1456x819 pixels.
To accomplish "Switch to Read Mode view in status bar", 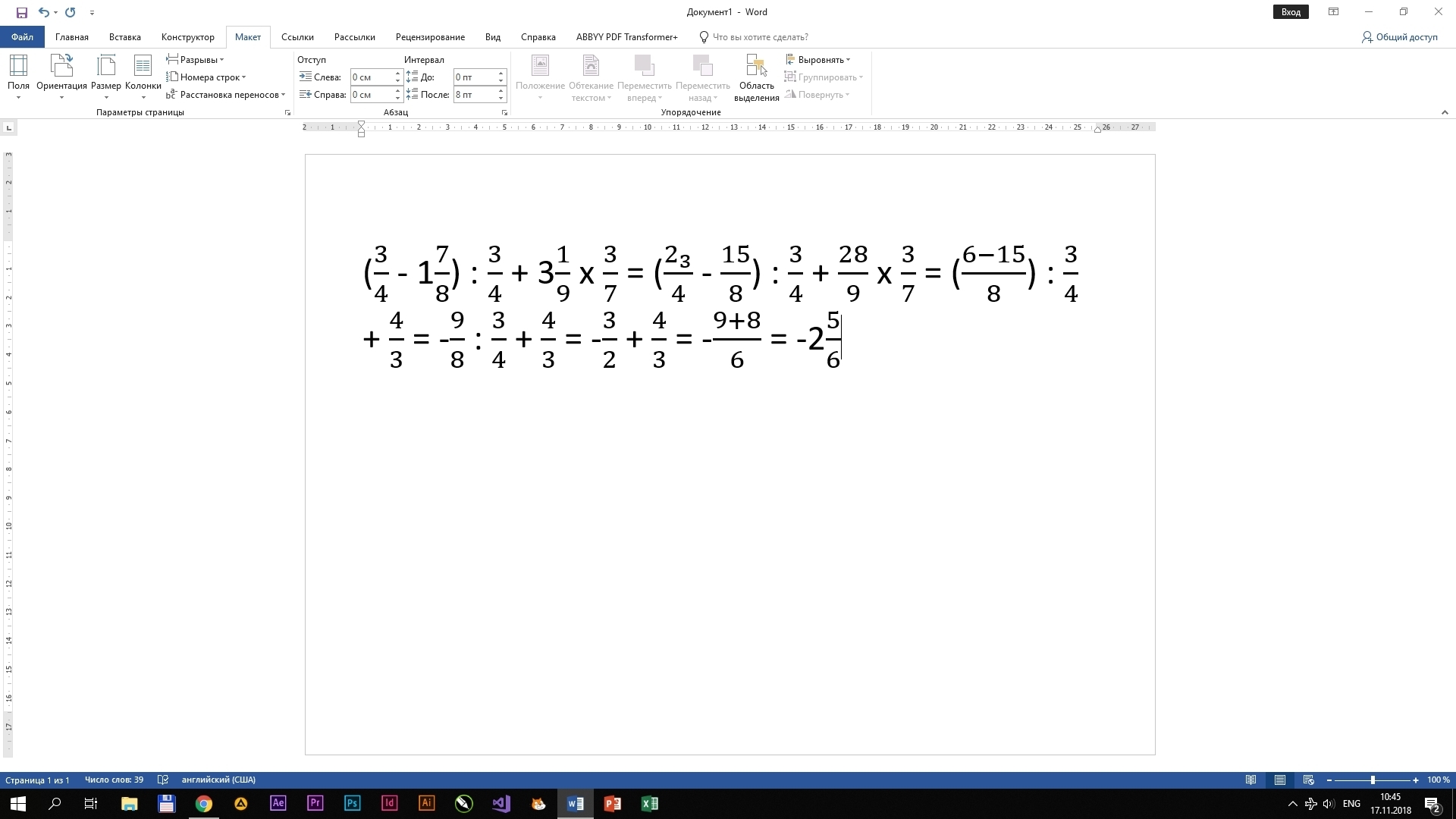I will click(1250, 780).
